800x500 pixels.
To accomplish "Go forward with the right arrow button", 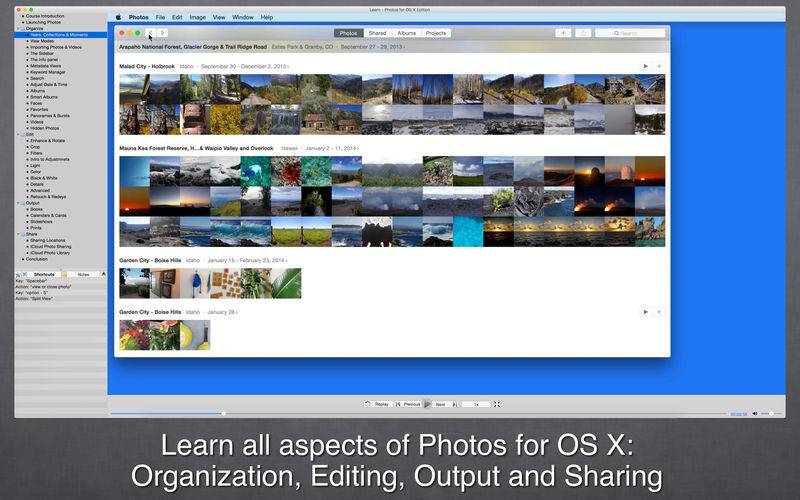I will 162,33.
